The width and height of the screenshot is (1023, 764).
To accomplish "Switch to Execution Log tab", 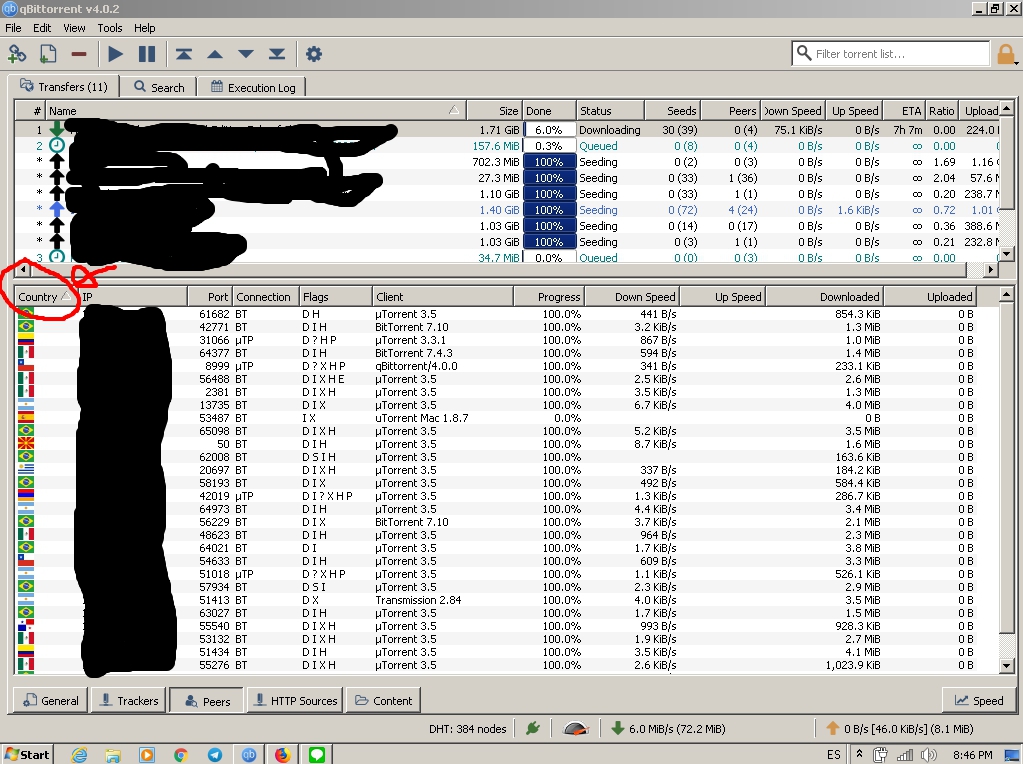I will [x=254, y=87].
